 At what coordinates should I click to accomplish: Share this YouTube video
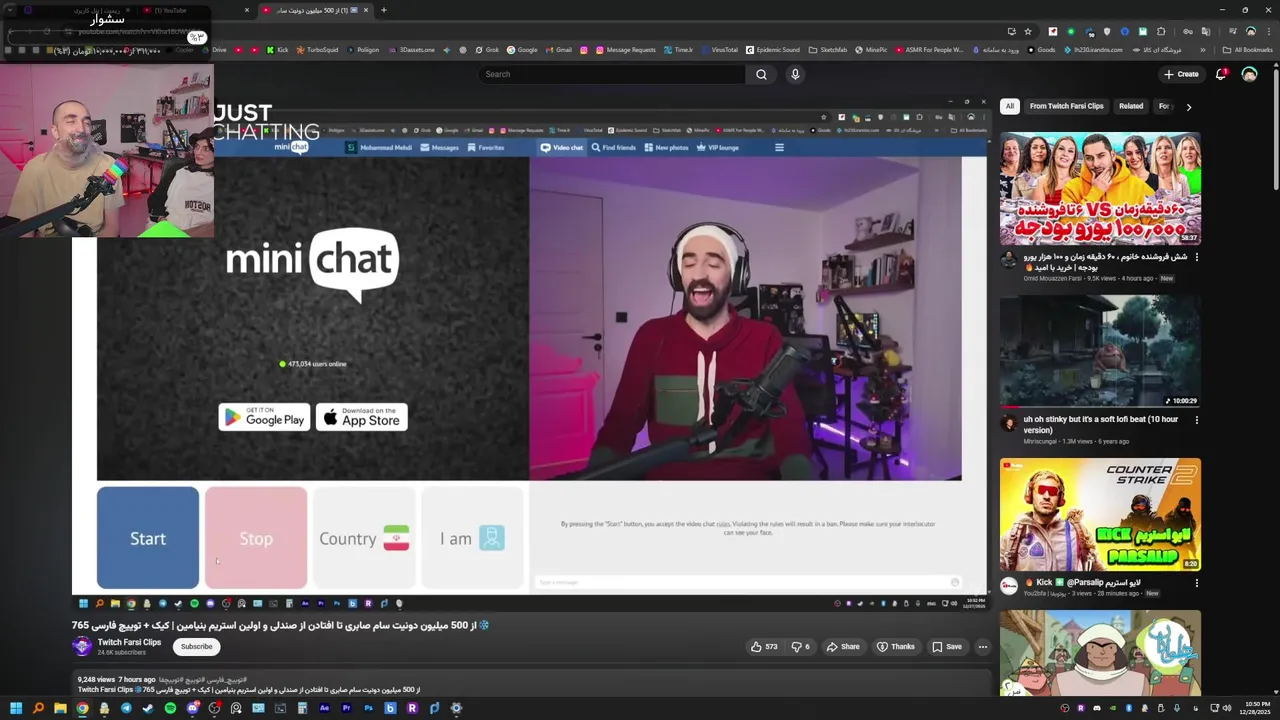[x=843, y=647]
